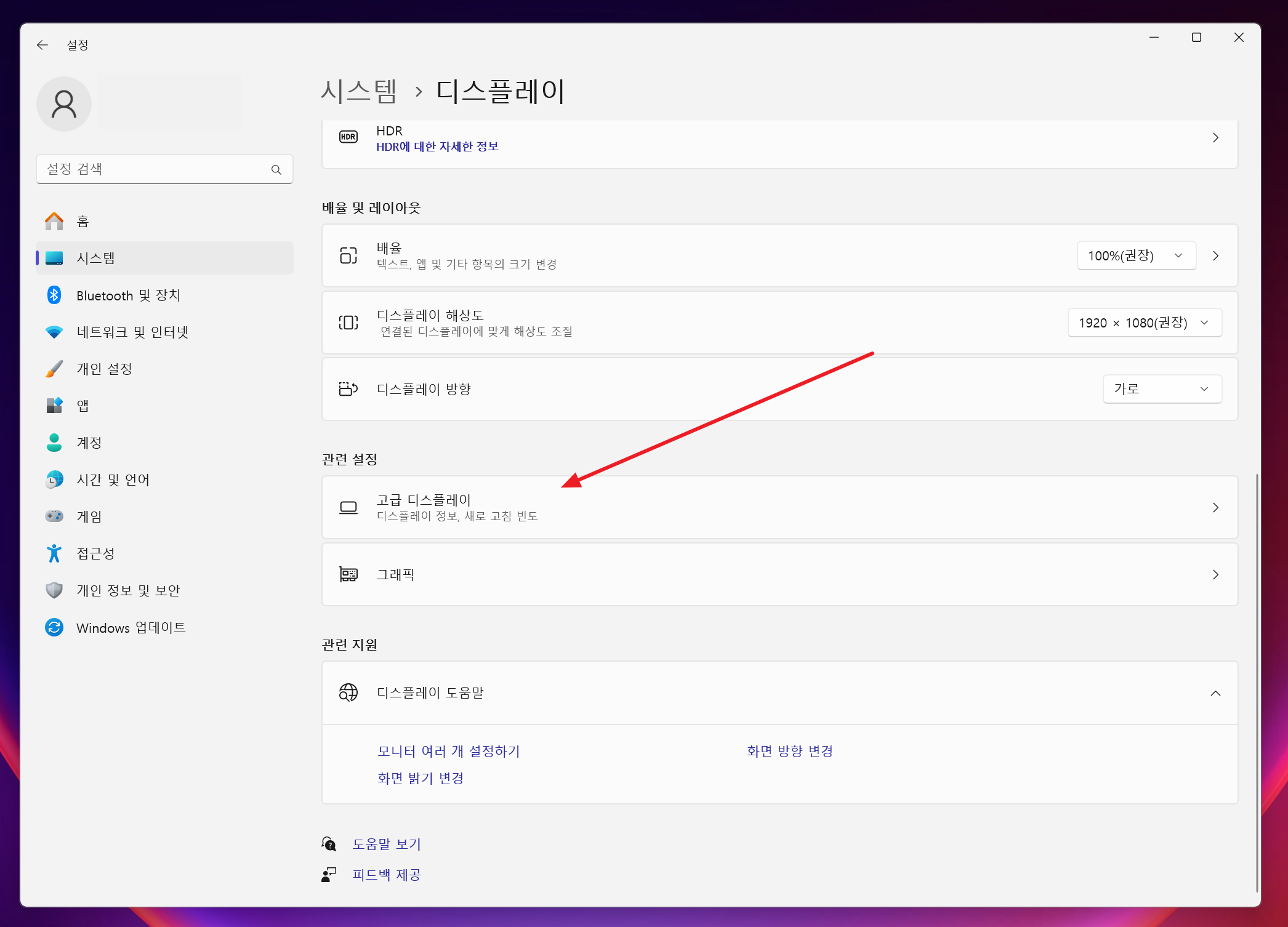Open the 게임 settings section
1288x927 pixels.
[89, 517]
